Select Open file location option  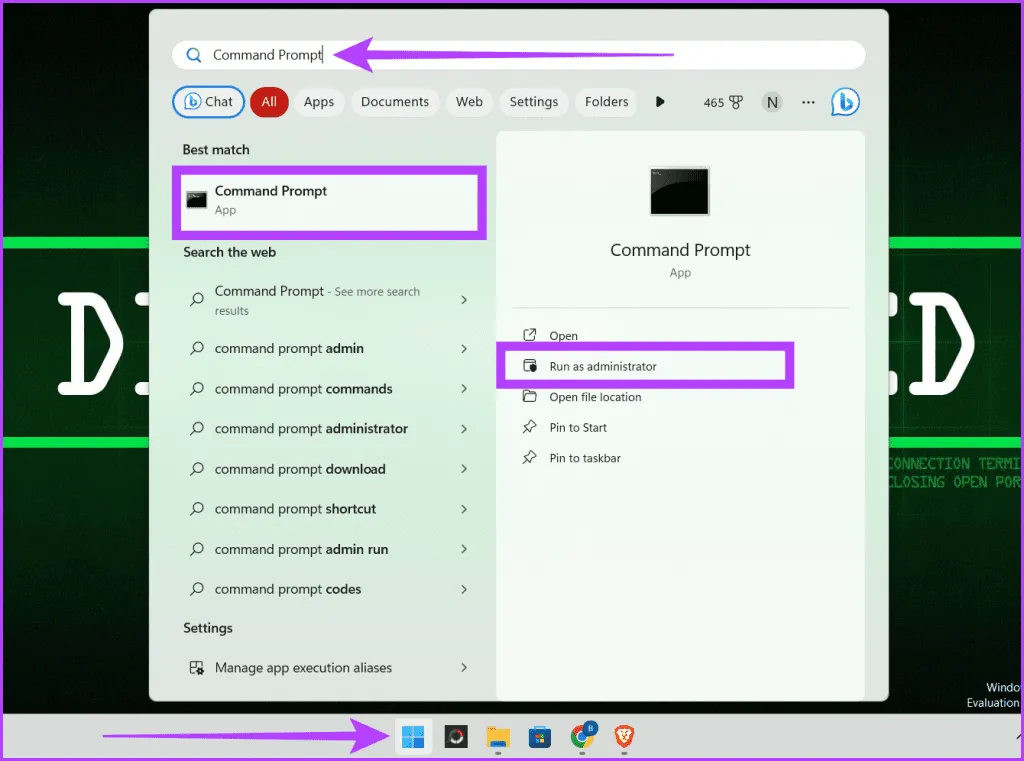tap(595, 397)
